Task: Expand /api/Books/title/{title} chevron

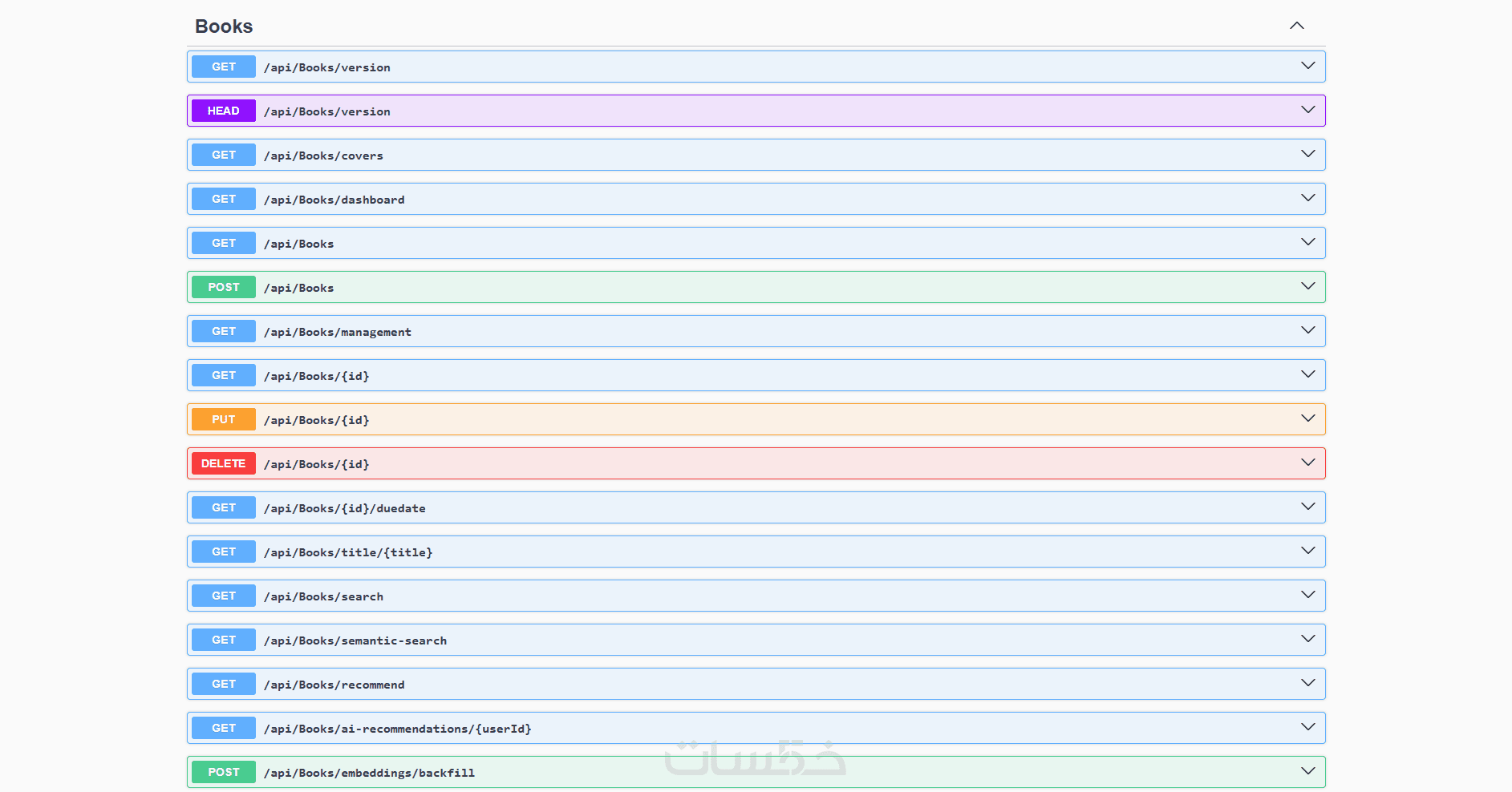Action: tap(1308, 551)
